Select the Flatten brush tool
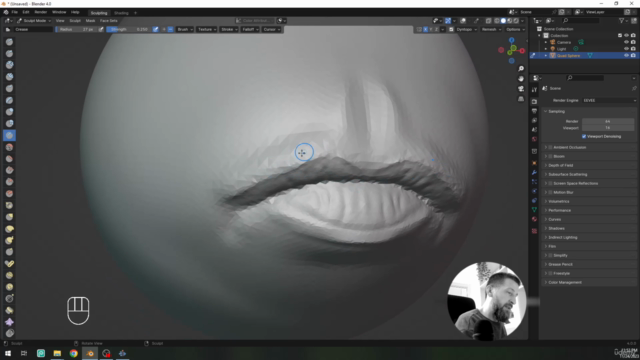The height and width of the screenshot is (360, 640). (9, 159)
